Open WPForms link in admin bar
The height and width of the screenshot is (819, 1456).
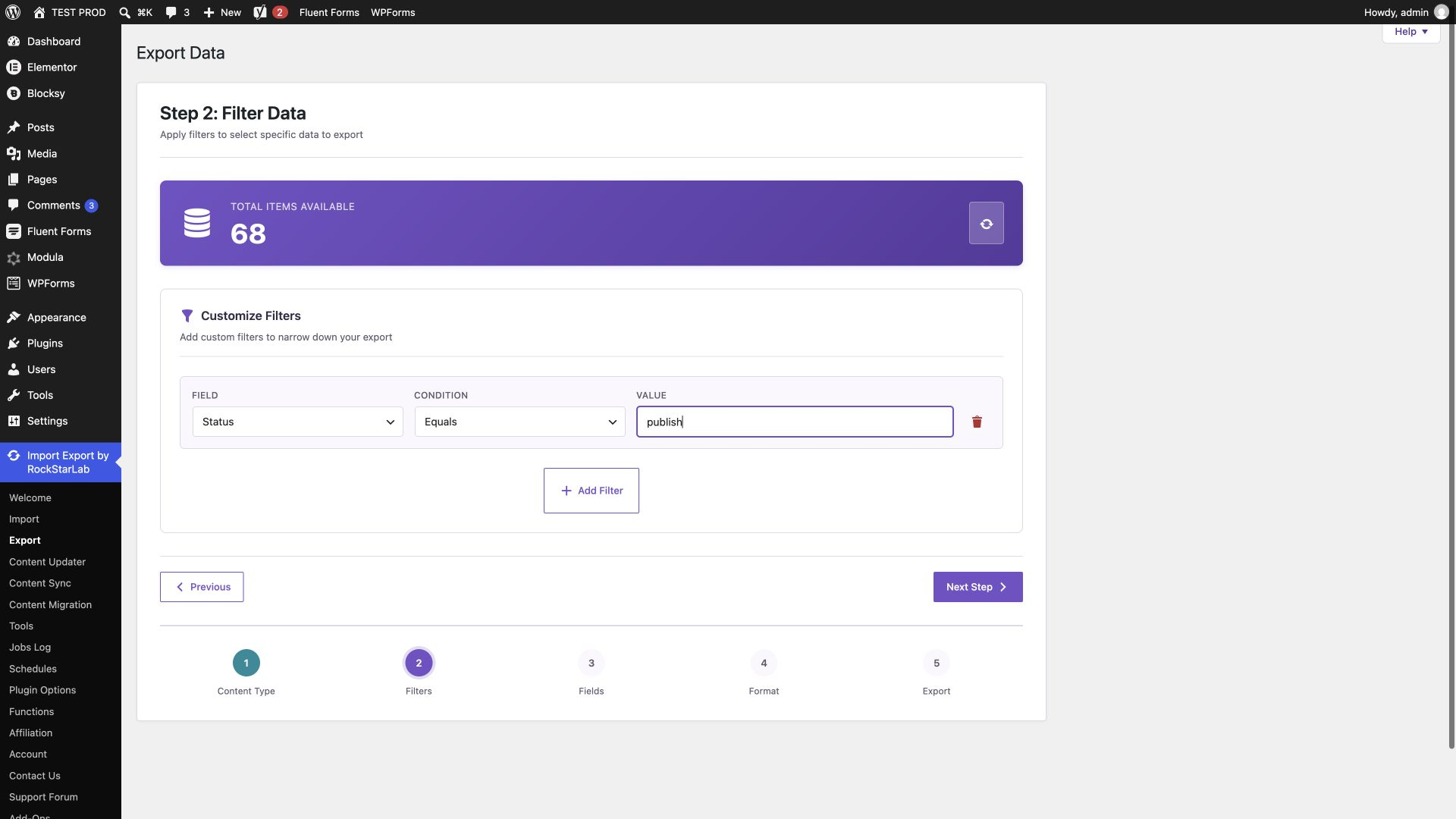[x=393, y=12]
